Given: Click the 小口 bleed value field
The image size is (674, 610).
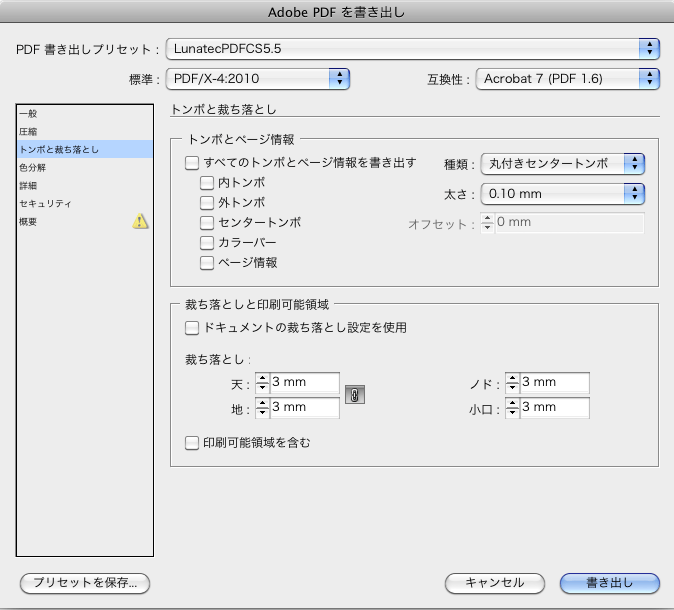Looking at the screenshot, I should (x=555, y=407).
